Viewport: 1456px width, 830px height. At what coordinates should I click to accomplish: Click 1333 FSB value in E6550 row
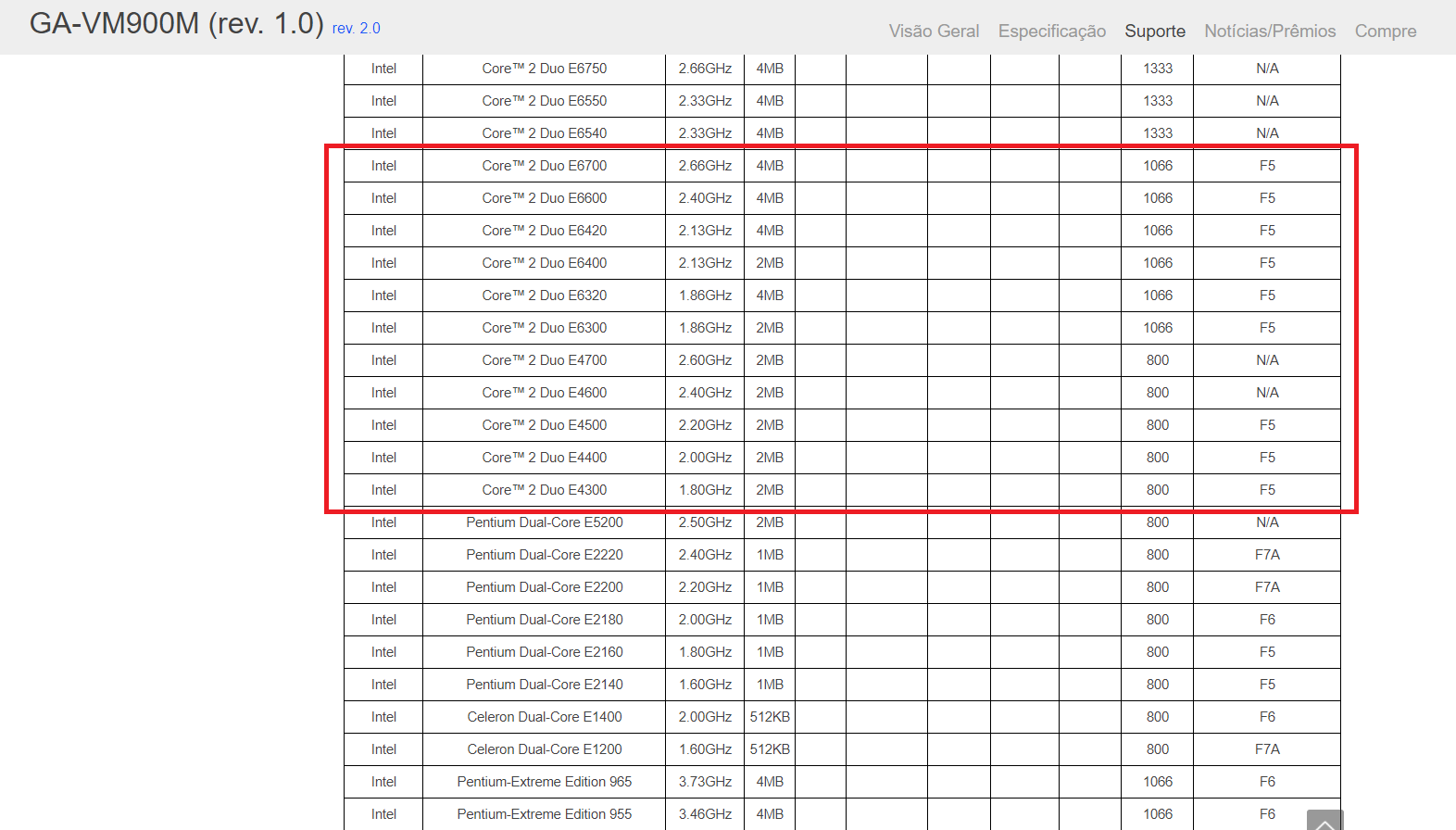[x=1158, y=101]
